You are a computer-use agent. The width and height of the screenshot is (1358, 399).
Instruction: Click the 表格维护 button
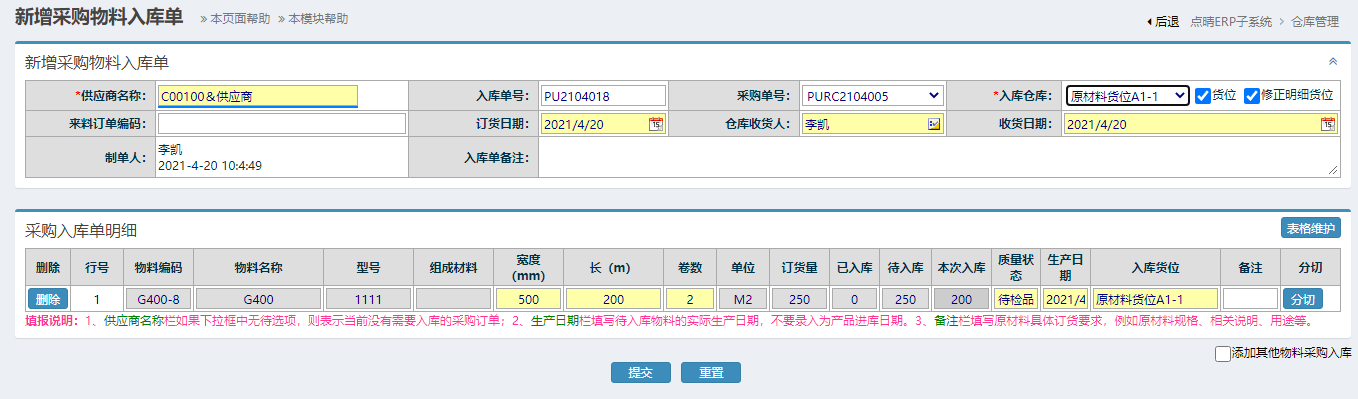pos(1311,228)
